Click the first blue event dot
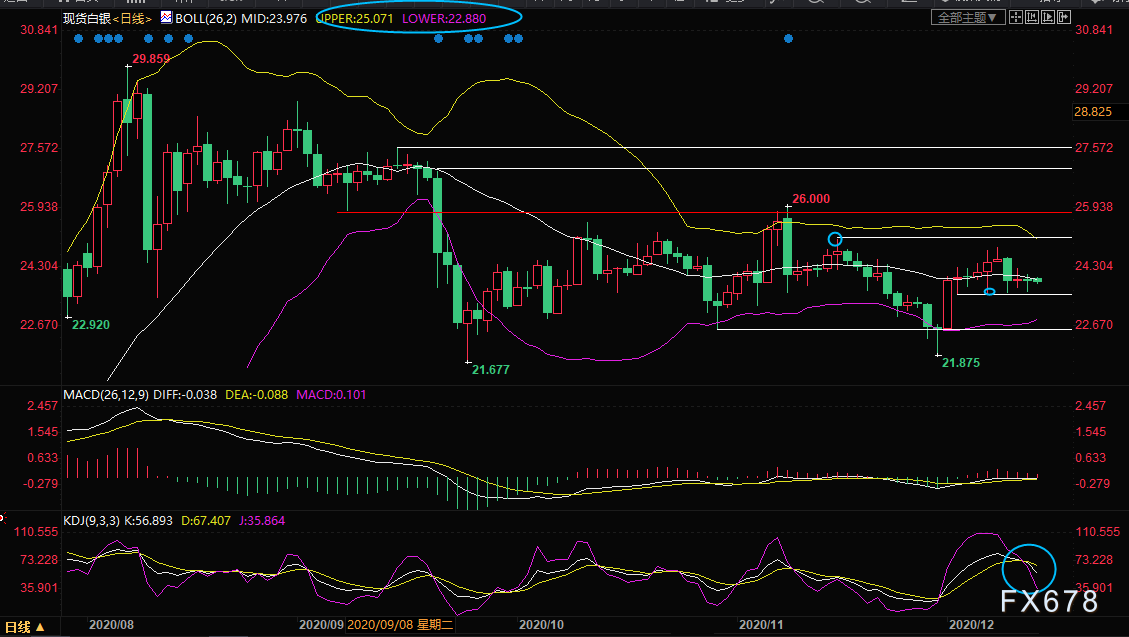The height and width of the screenshot is (637, 1129). coord(78,38)
